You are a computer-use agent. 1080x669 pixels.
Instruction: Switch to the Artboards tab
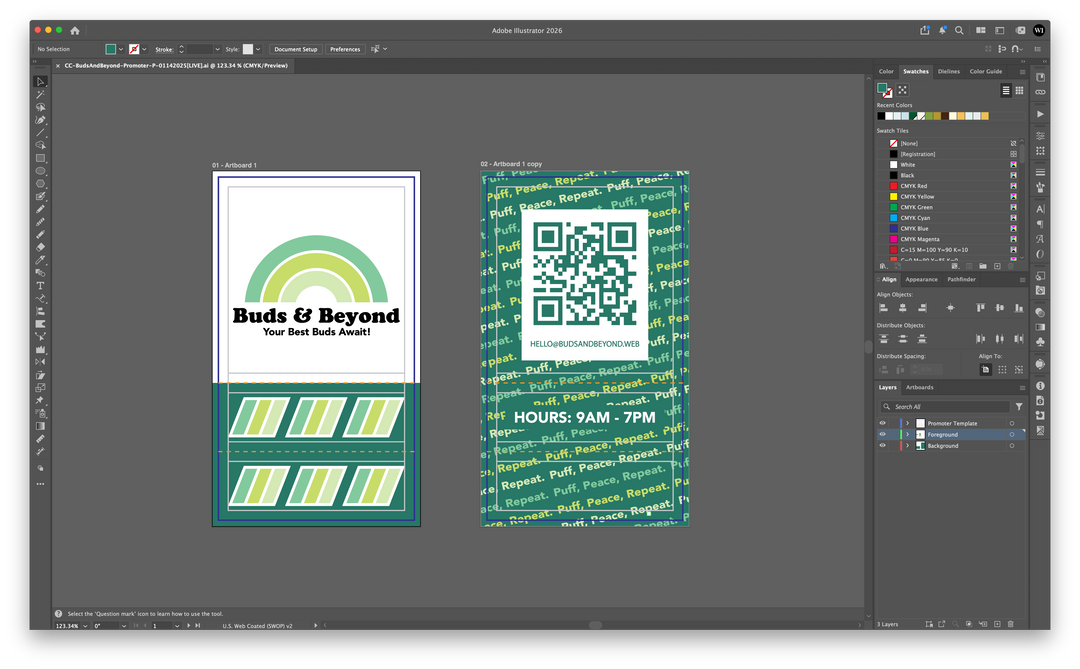tap(920, 387)
